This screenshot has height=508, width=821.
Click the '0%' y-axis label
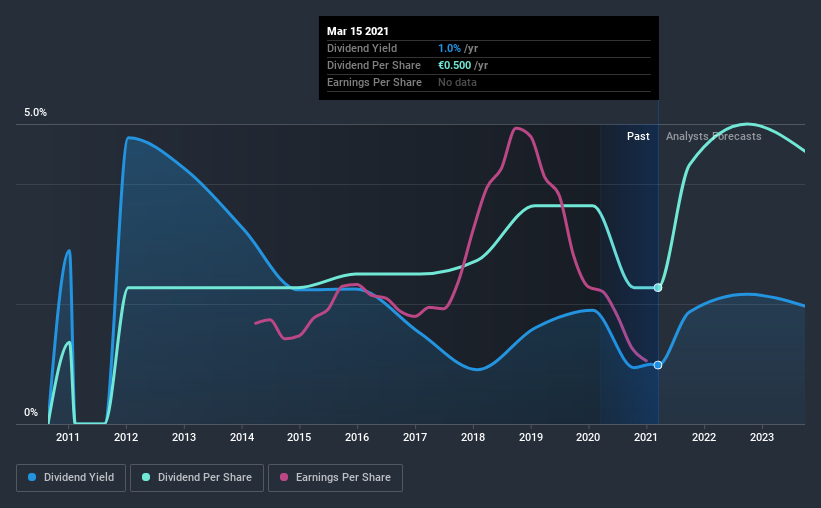[x=31, y=413]
